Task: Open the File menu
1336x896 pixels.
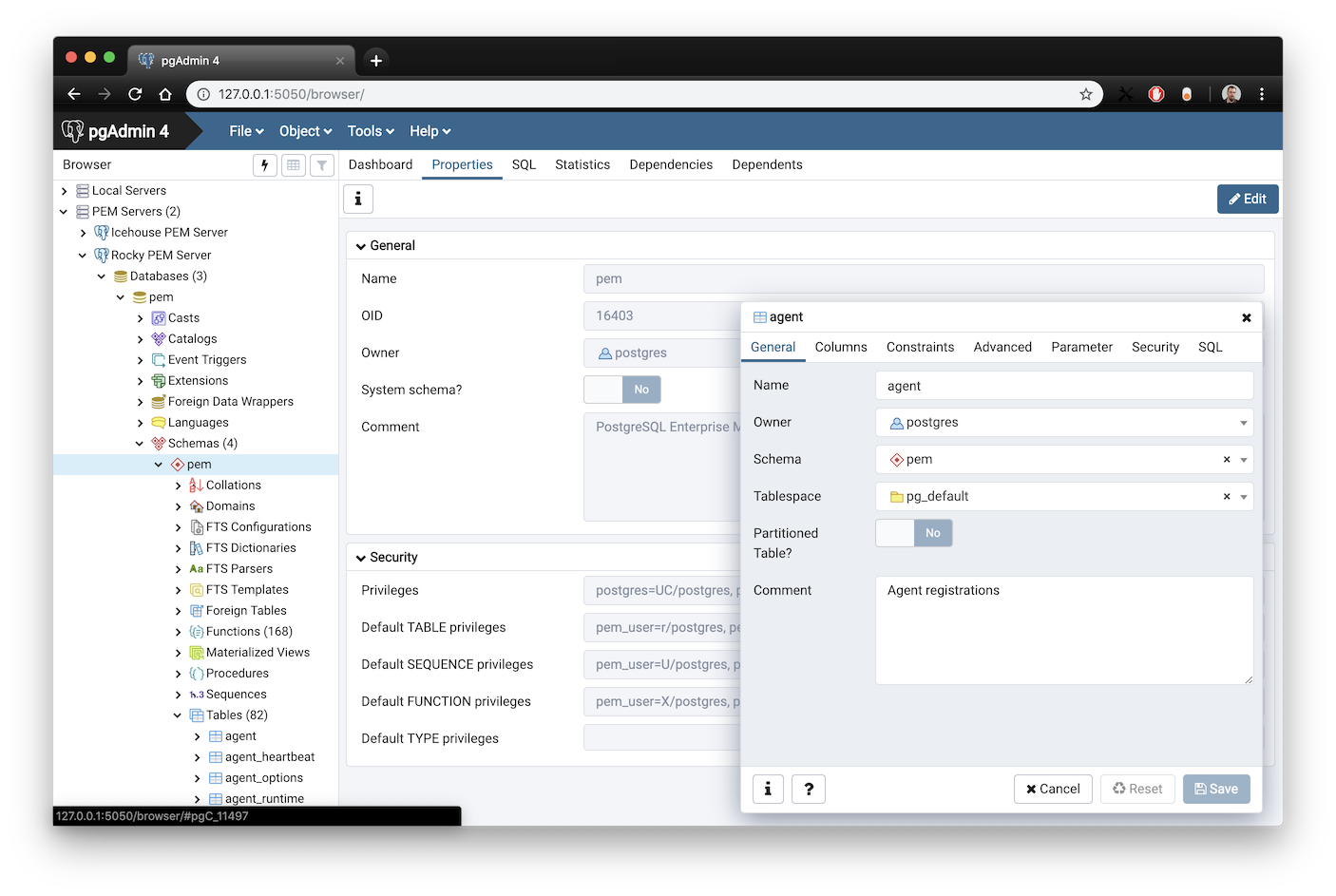Action: [x=246, y=131]
